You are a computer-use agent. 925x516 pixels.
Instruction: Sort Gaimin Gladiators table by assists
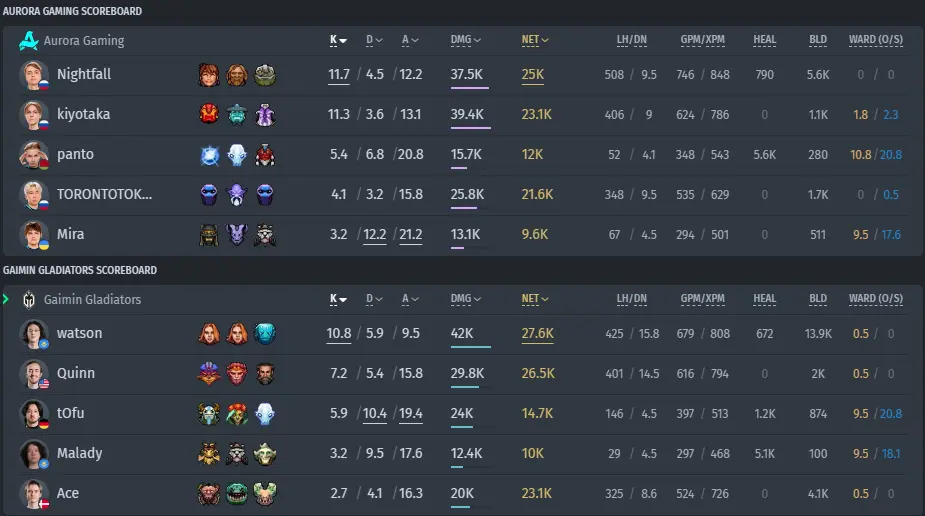pos(410,299)
